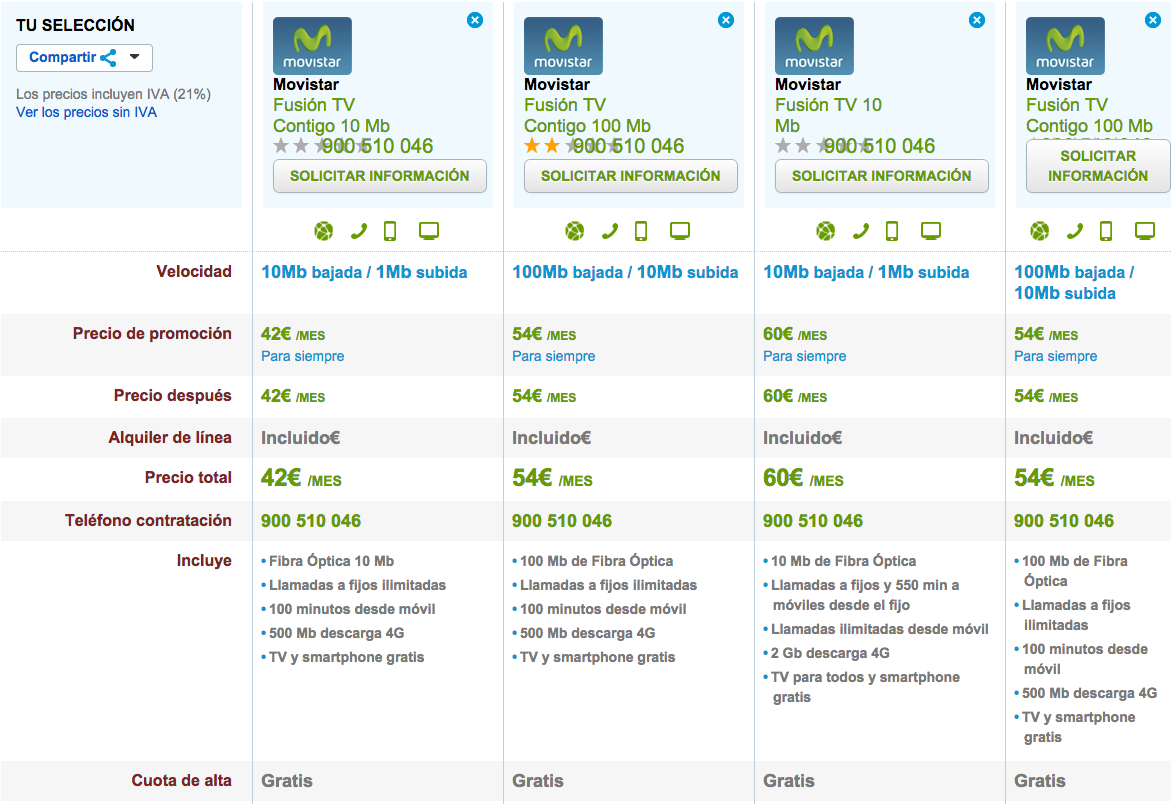Click the landline phone icon in the second column
This screenshot has height=804, width=1173.
[x=610, y=232]
